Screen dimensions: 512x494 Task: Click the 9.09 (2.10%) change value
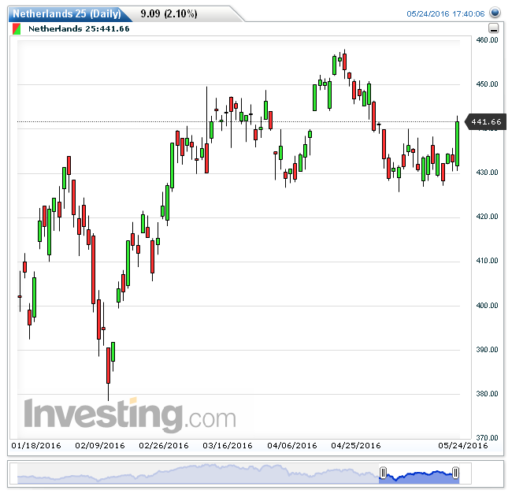[169, 14]
